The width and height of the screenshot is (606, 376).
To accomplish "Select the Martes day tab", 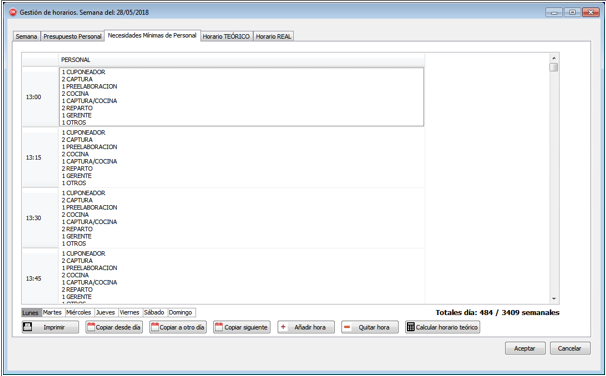I will [x=52, y=312].
